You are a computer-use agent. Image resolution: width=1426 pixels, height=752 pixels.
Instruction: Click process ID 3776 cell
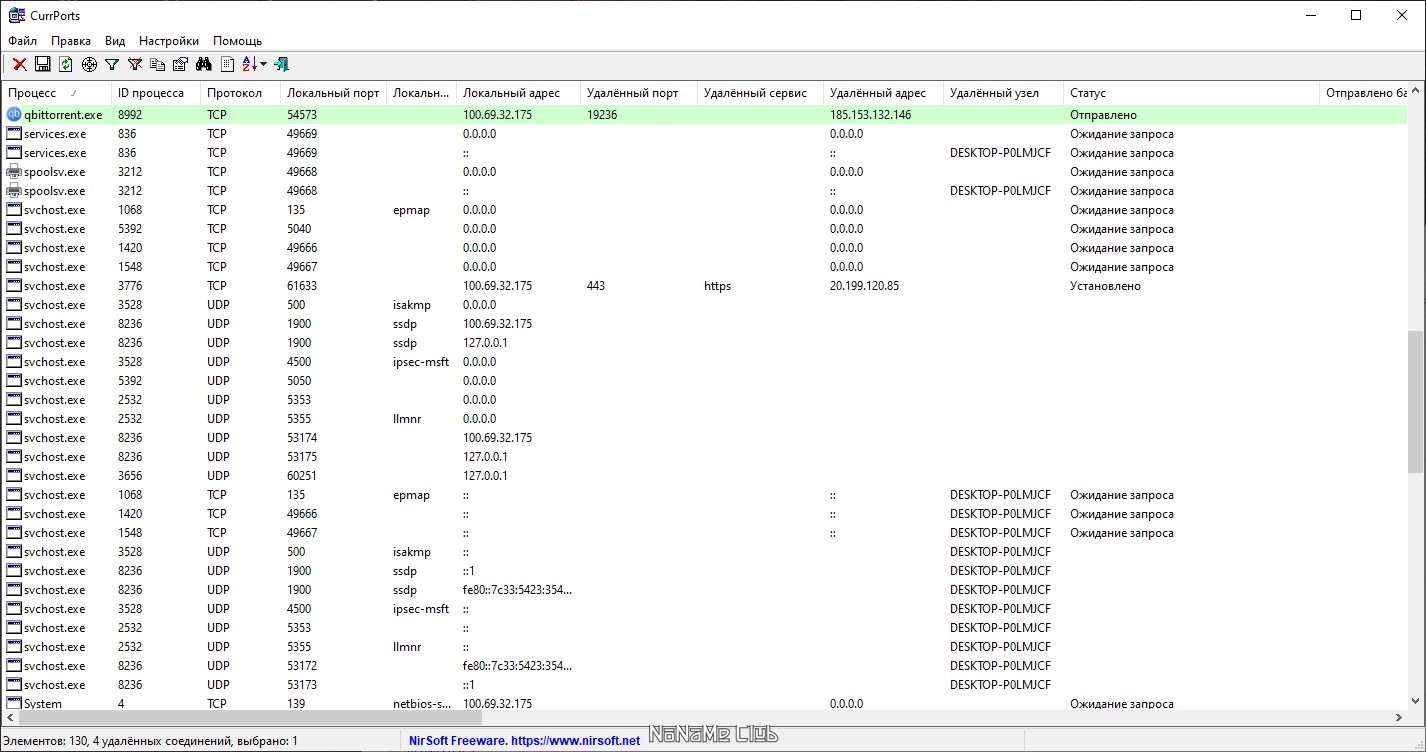[x=130, y=286]
